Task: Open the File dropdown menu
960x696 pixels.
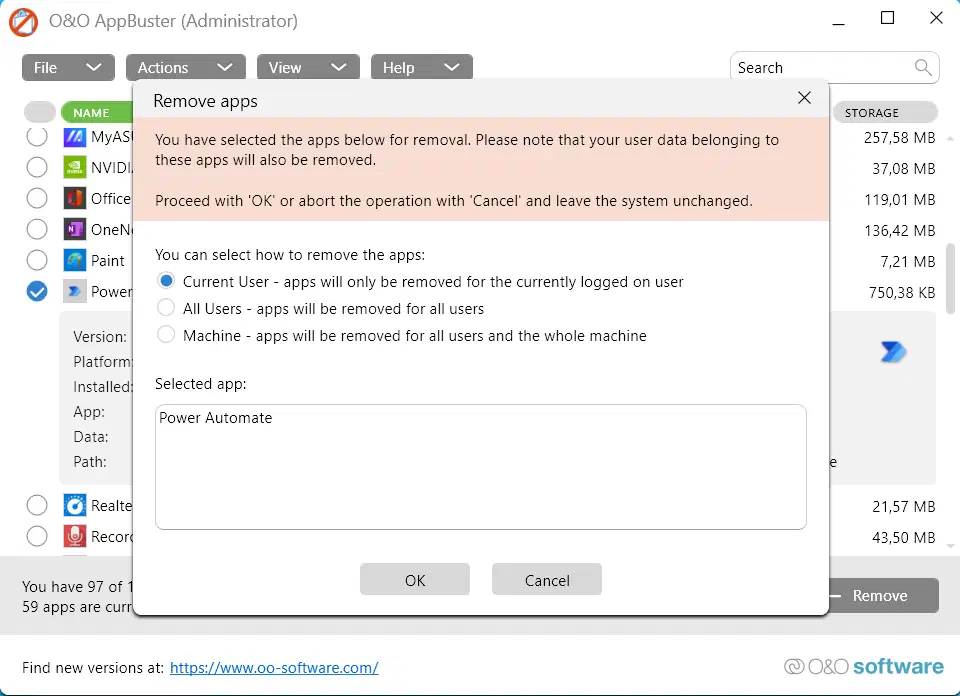Action: click(x=67, y=67)
